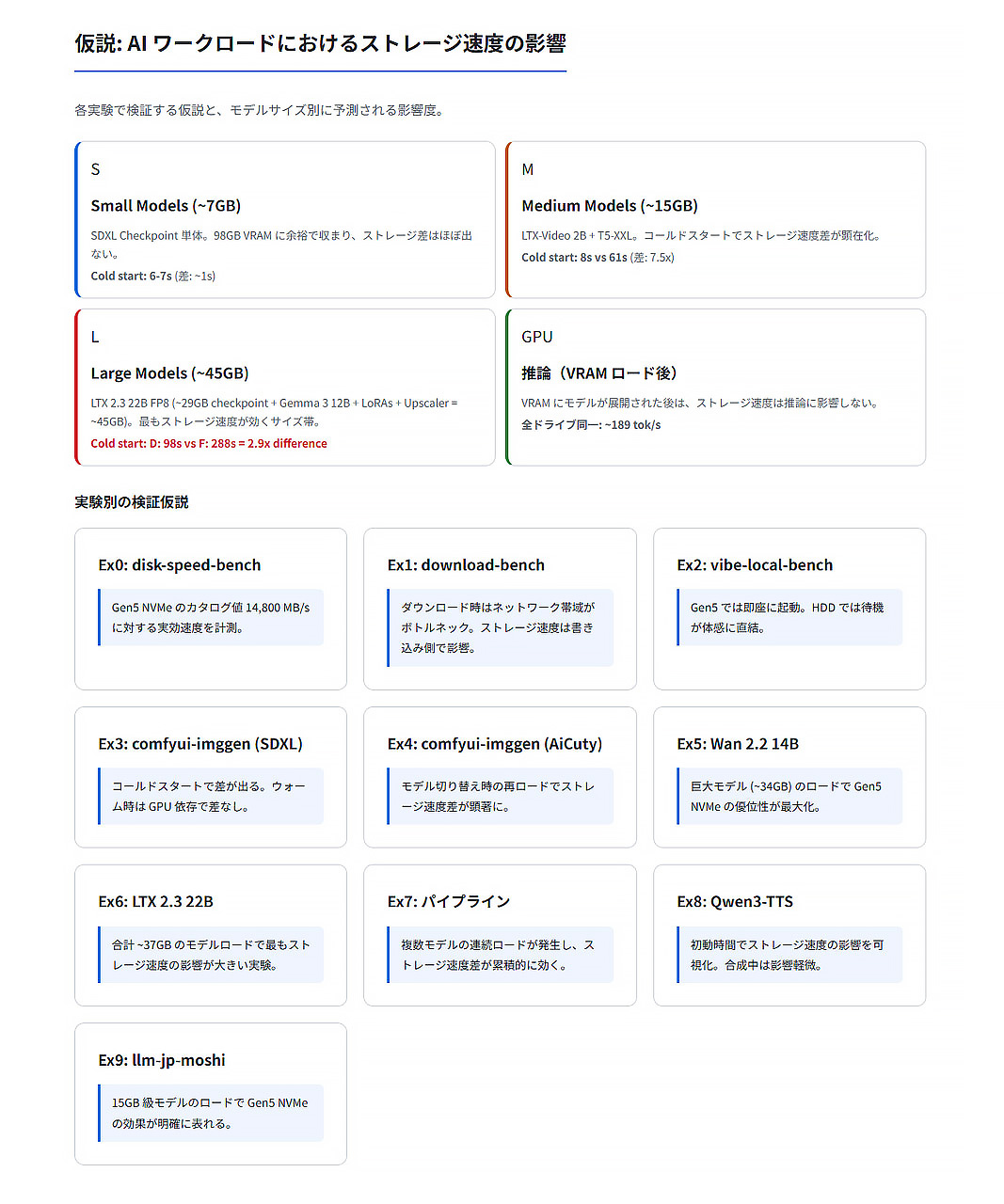The width and height of the screenshot is (1004, 1204).
Task: Click the 推論（VRAM ロード後）card title
Action: click(x=598, y=373)
